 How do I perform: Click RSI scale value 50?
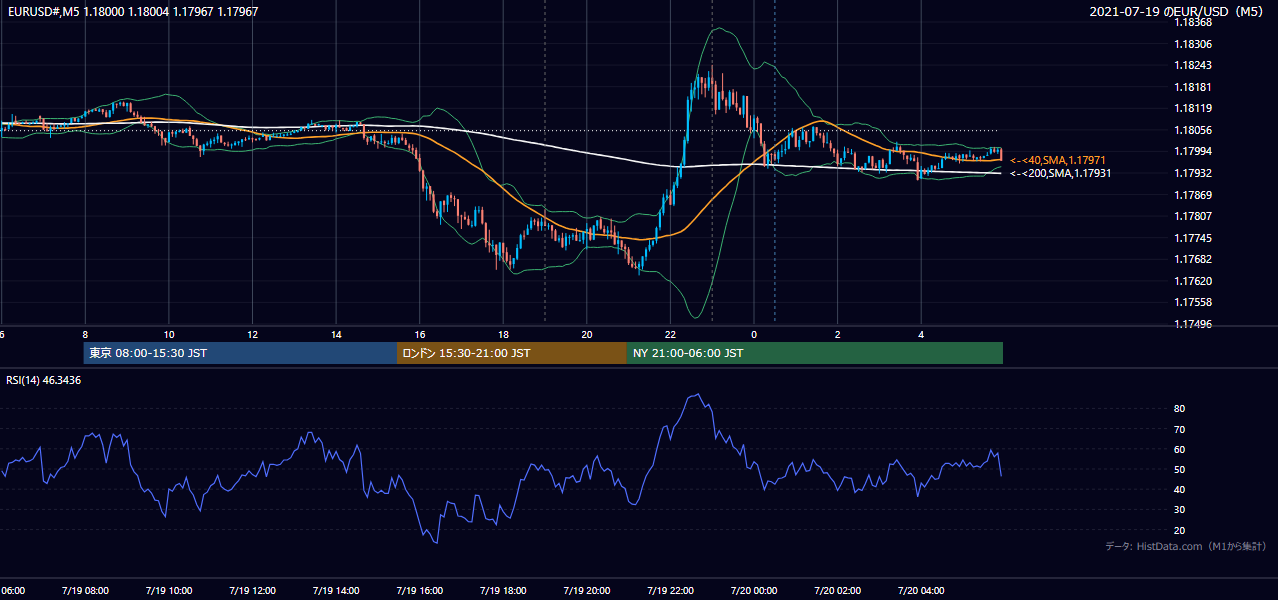click(x=1179, y=469)
